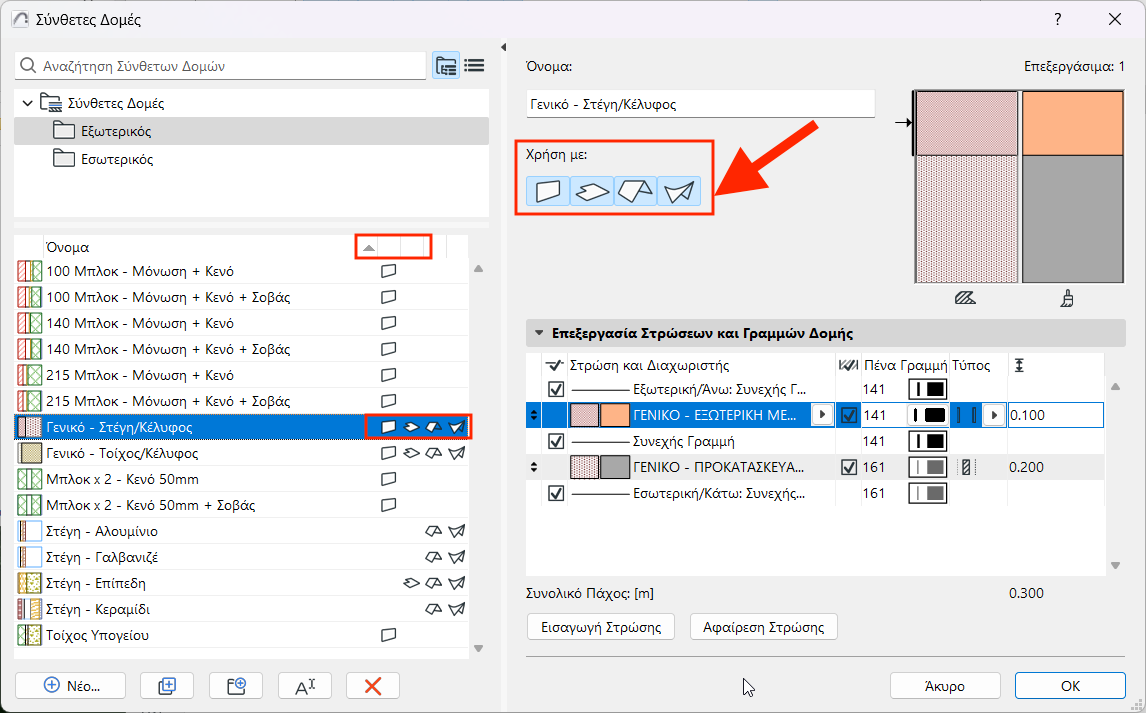
Task: Uncheck Εξωτερική/Άνω separator line checkbox
Action: point(556,389)
